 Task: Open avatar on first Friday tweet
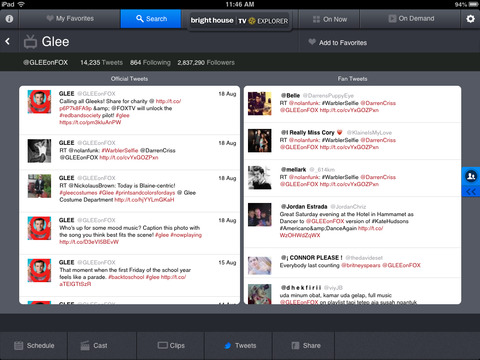[x=39, y=270]
